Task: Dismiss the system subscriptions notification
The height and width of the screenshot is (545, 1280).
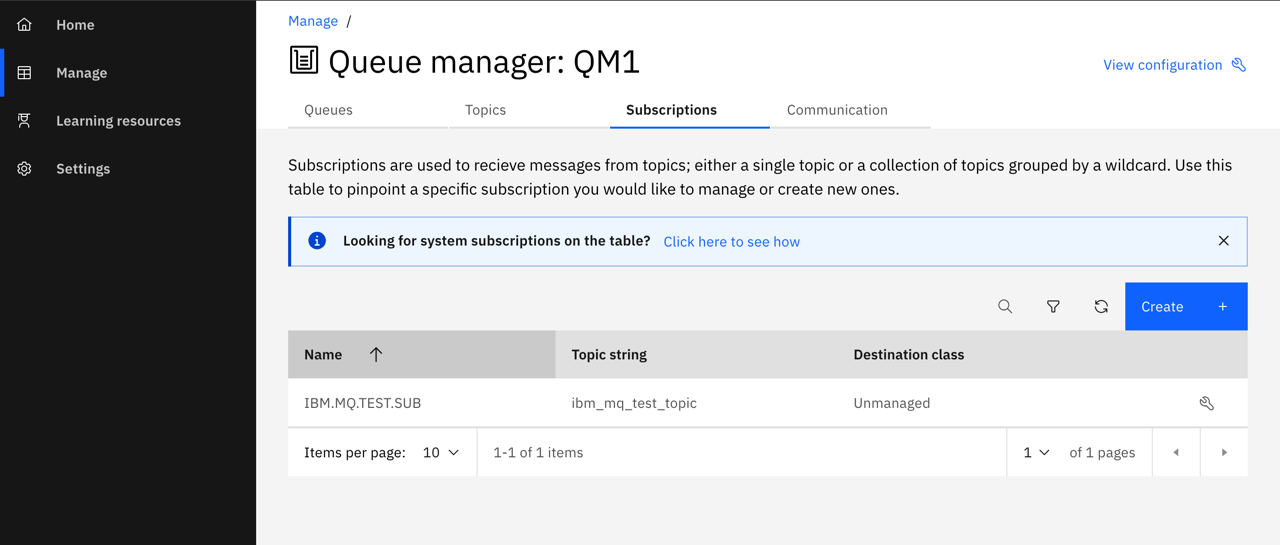Action: pos(1223,241)
